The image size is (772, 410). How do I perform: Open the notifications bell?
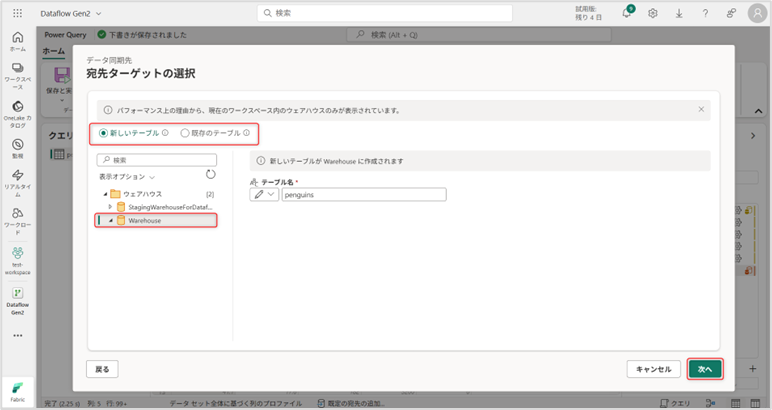pos(627,13)
